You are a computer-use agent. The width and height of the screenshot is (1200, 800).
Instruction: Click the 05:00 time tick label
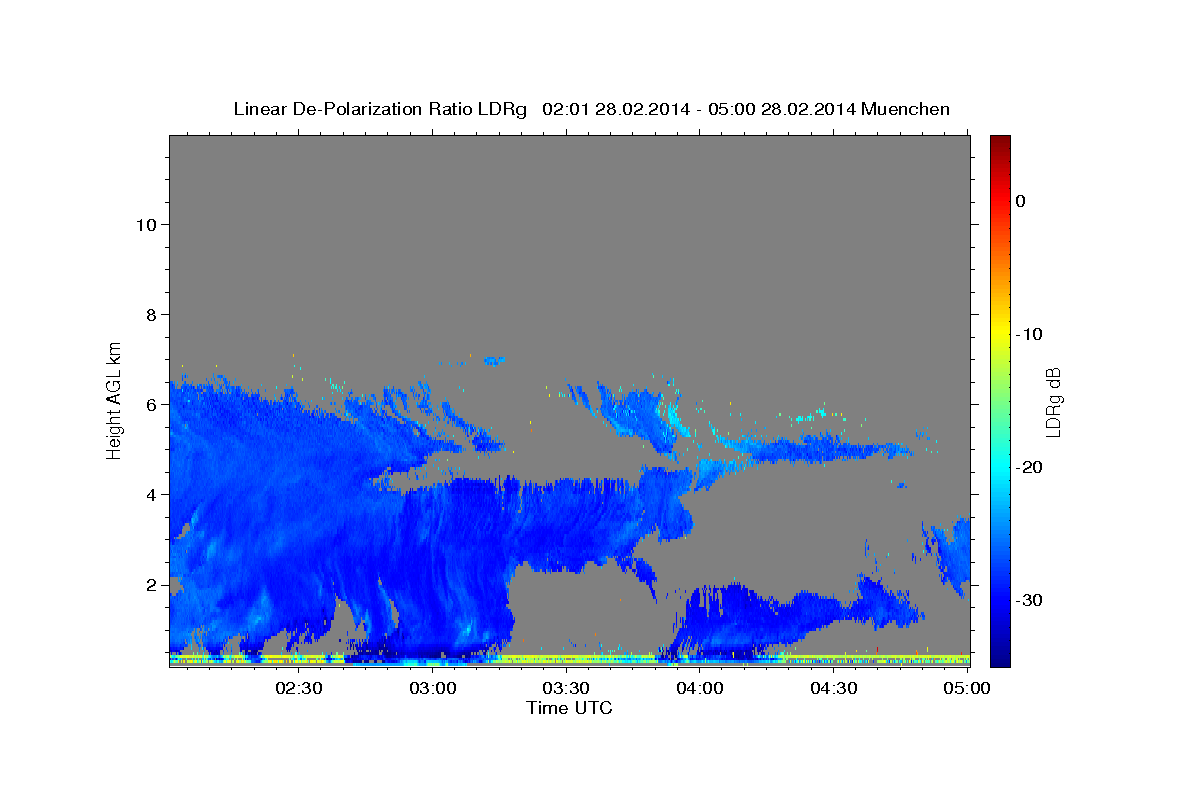[x=967, y=688]
